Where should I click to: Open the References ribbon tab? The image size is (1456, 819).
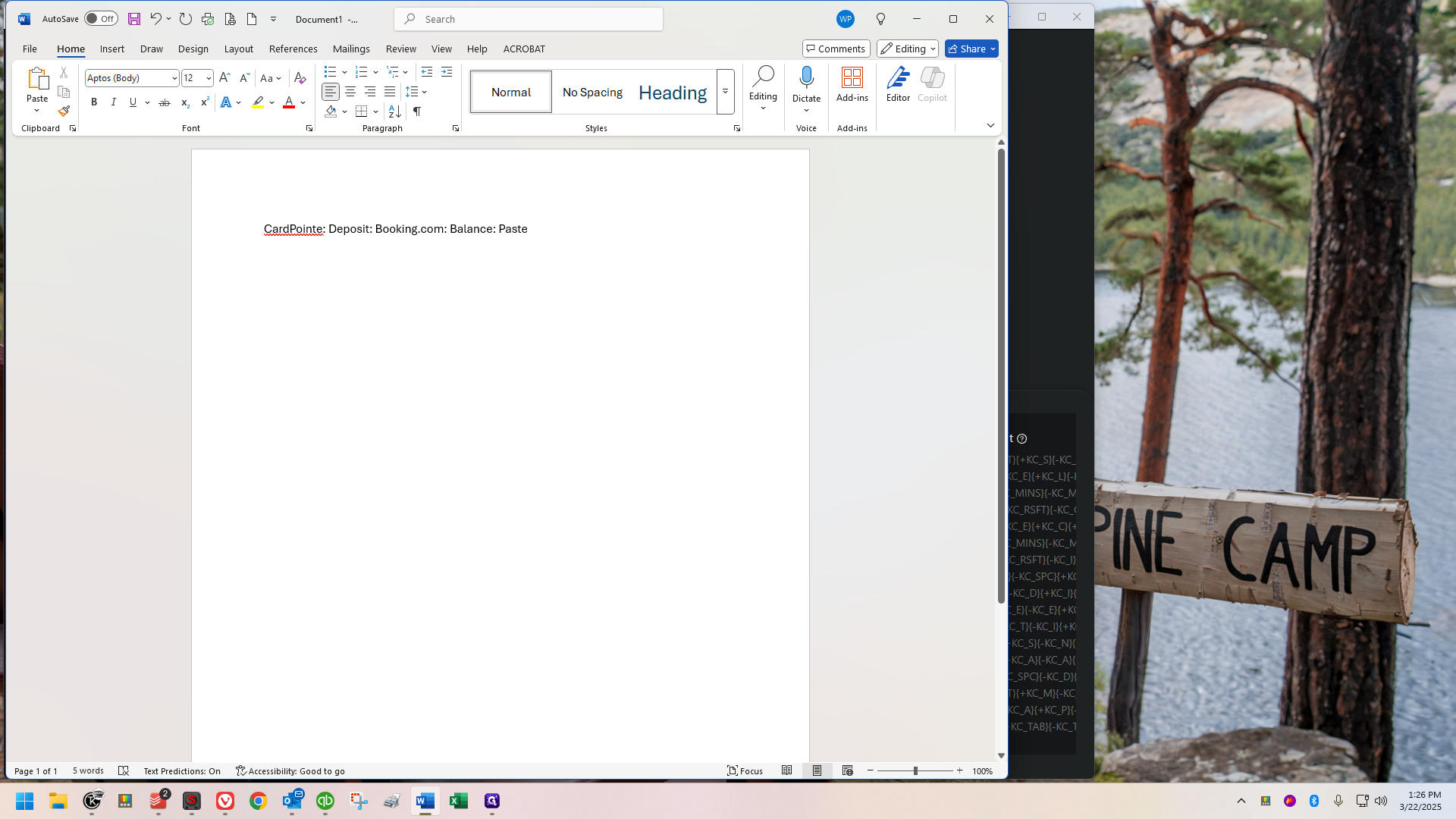(293, 49)
